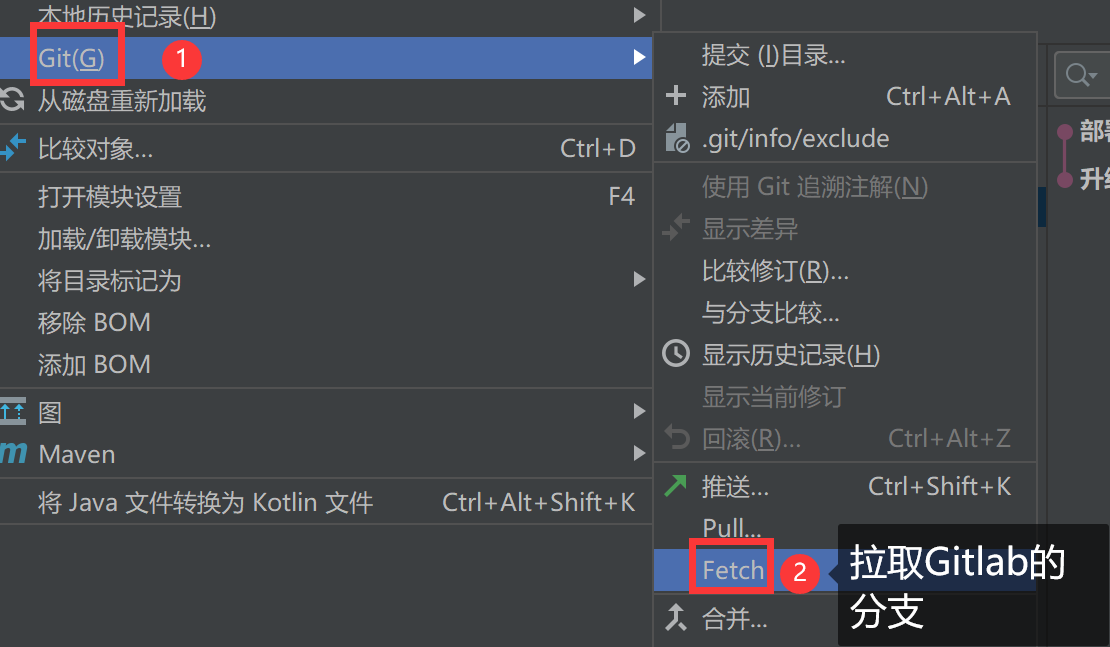
Task: Expand the Maven submenu arrow
Action: (x=639, y=453)
